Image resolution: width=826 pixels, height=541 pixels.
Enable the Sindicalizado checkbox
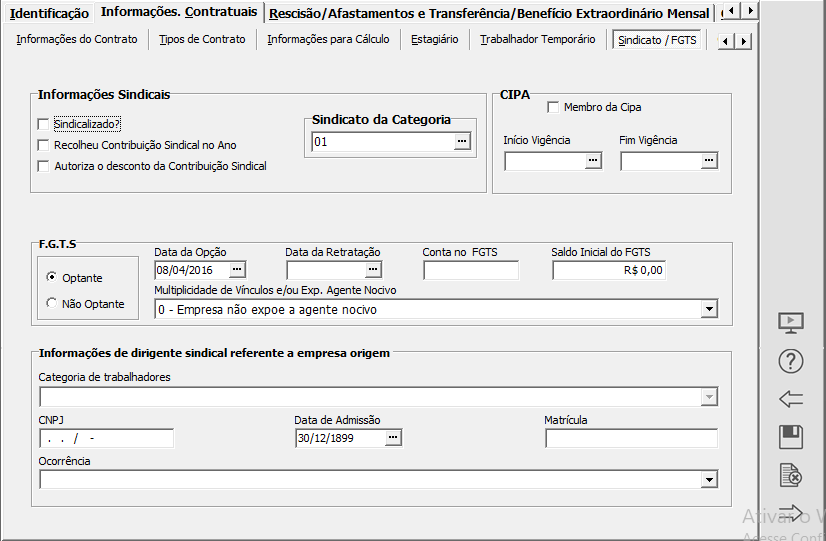click(43, 125)
